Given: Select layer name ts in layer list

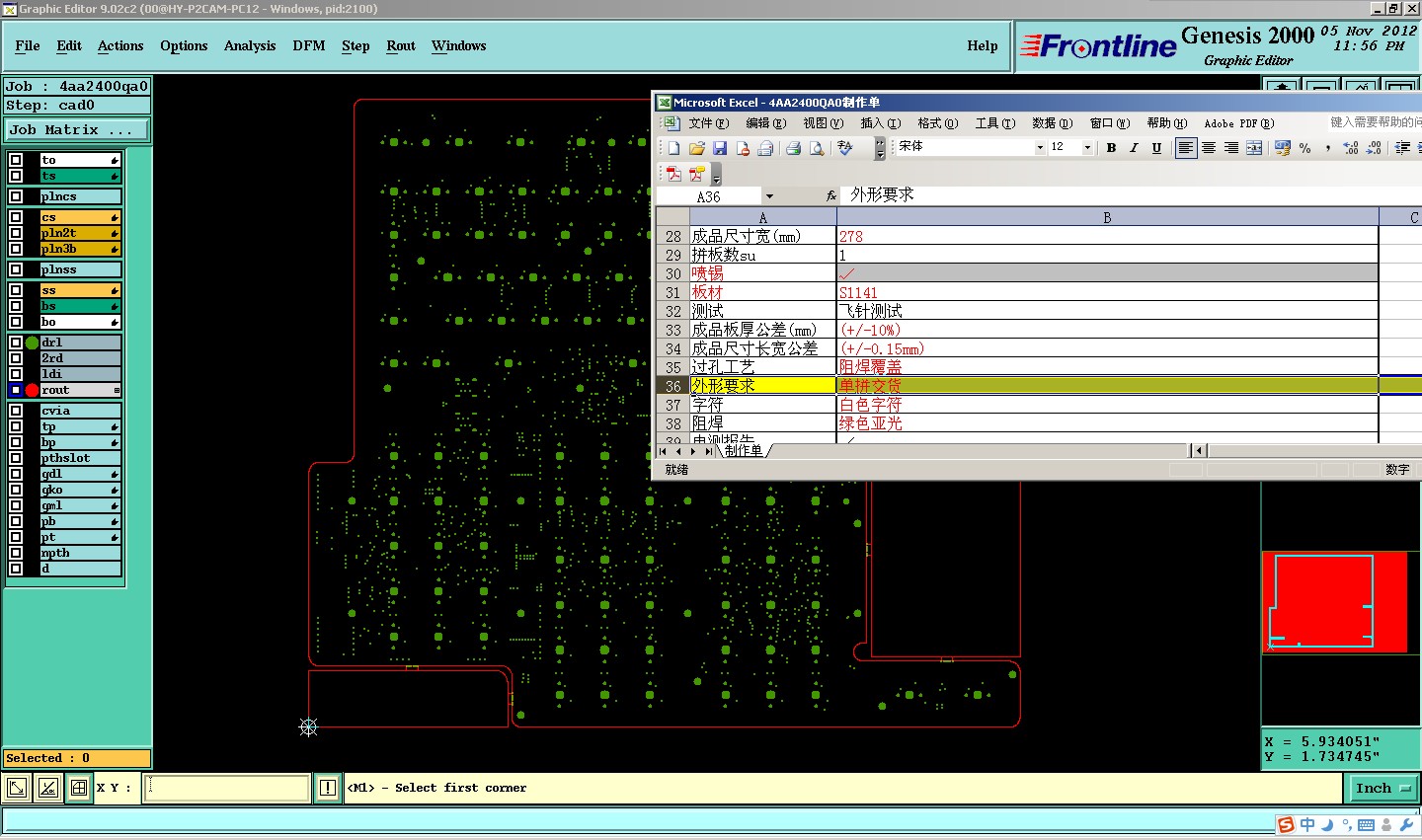Looking at the screenshot, I should pyautogui.click(x=80, y=176).
